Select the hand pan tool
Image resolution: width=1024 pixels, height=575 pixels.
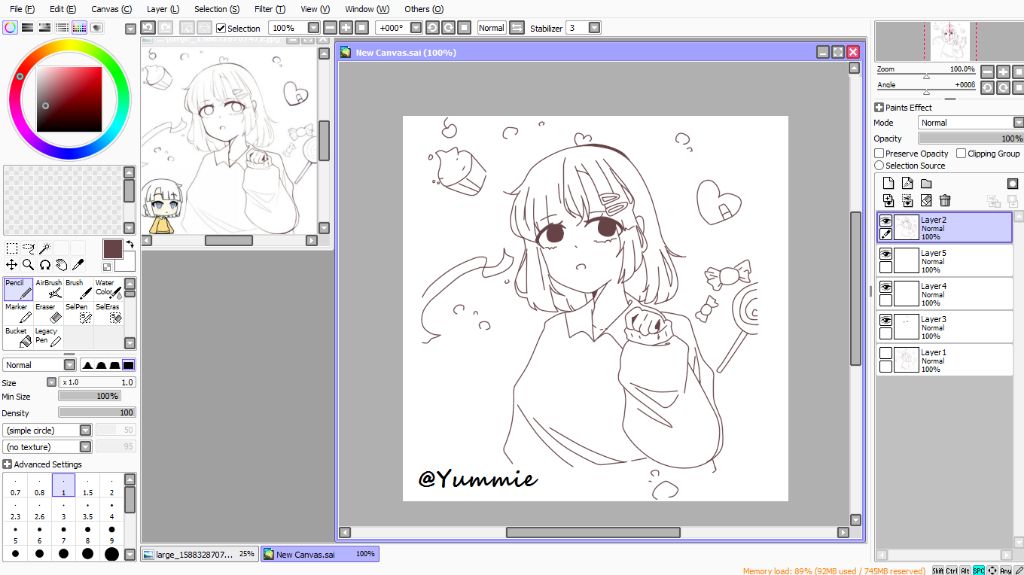(x=61, y=265)
